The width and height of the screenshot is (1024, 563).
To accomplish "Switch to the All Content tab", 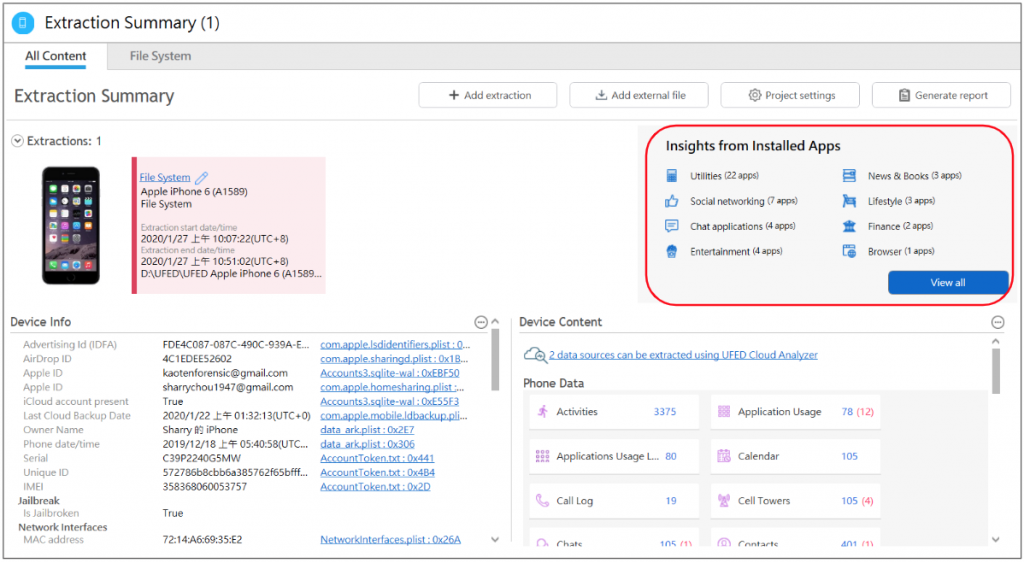I will coord(56,56).
